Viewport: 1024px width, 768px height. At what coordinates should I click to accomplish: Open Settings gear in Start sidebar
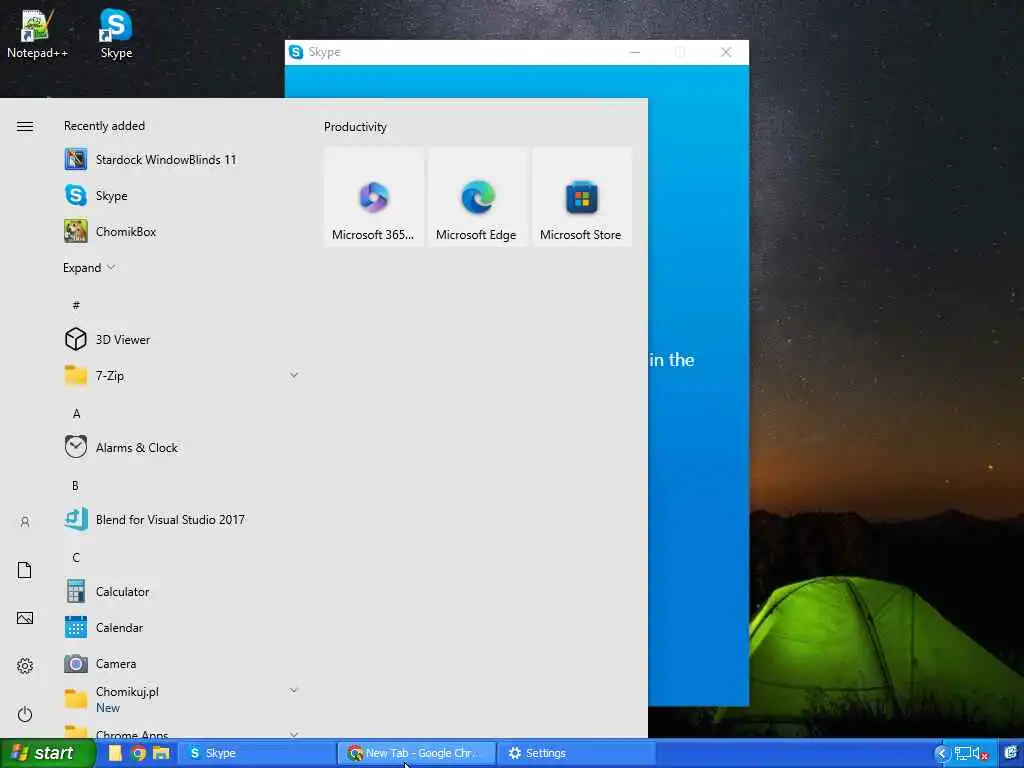(x=25, y=665)
